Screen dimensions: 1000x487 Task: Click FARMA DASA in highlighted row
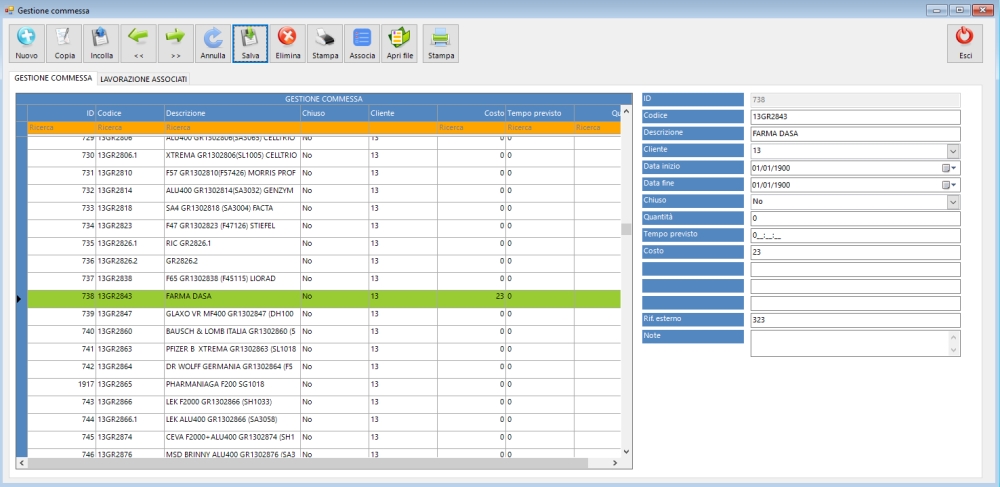[188, 296]
